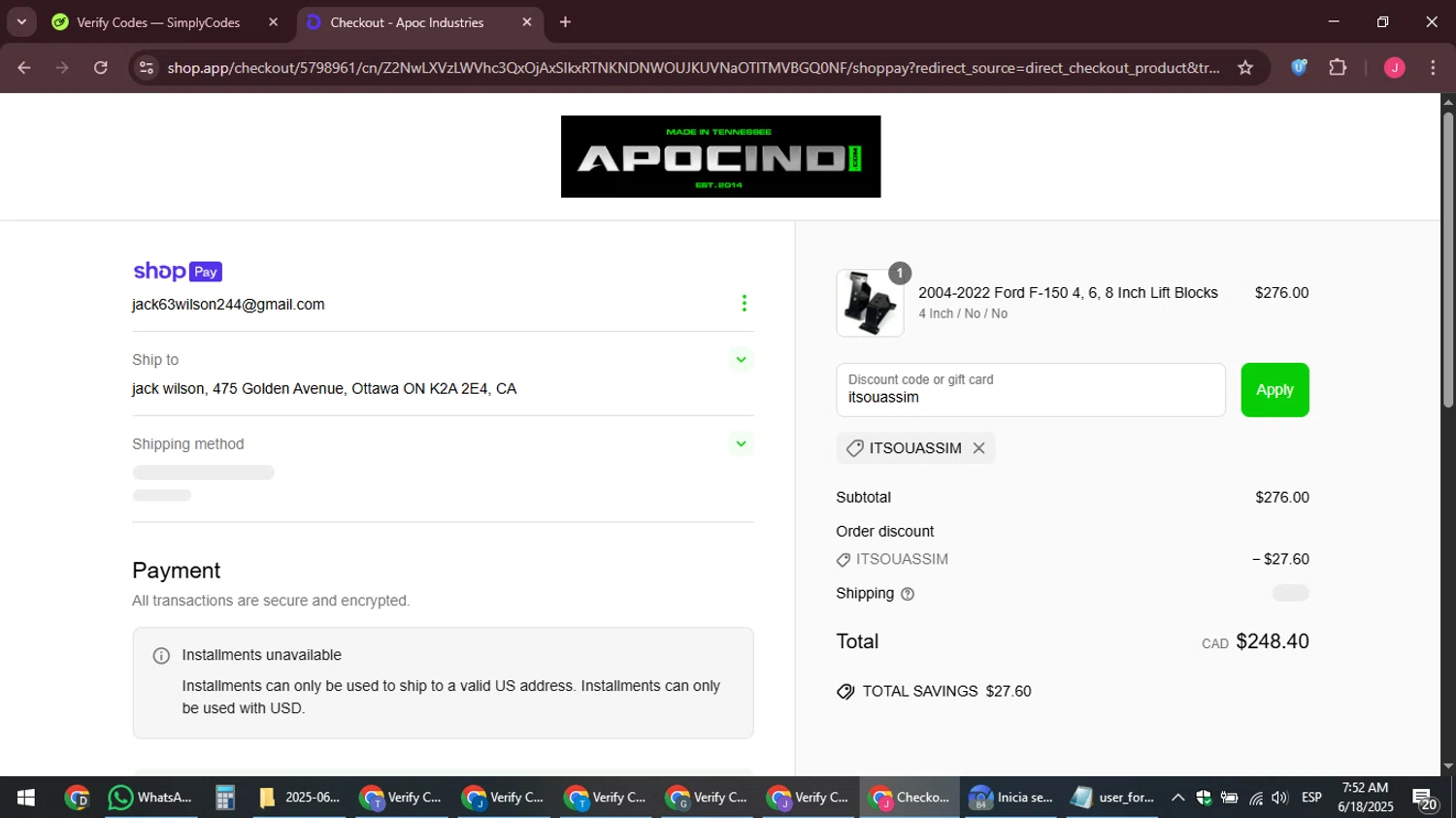This screenshot has height=818, width=1456.
Task: Open the Windows Start menu
Action: click(26, 798)
